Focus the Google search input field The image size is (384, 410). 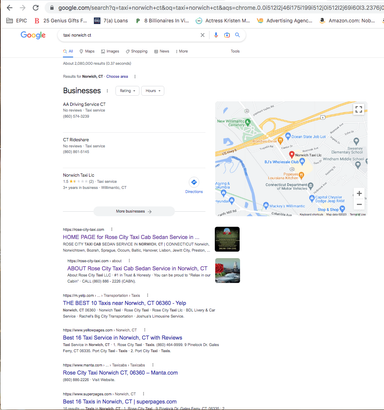click(130, 35)
